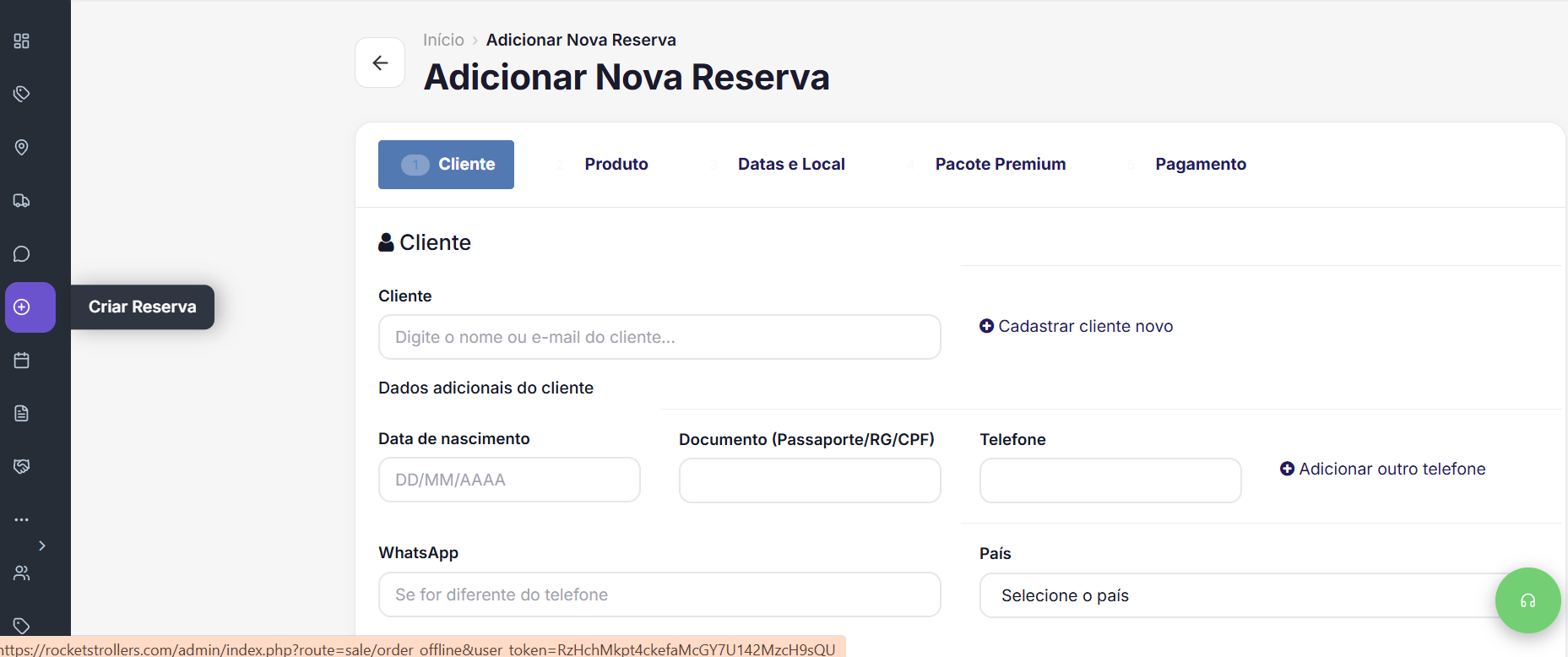Click into the Documento (Passaporte/RG/CPF) field
This screenshot has height=657, width=1568.
pyautogui.click(x=810, y=481)
